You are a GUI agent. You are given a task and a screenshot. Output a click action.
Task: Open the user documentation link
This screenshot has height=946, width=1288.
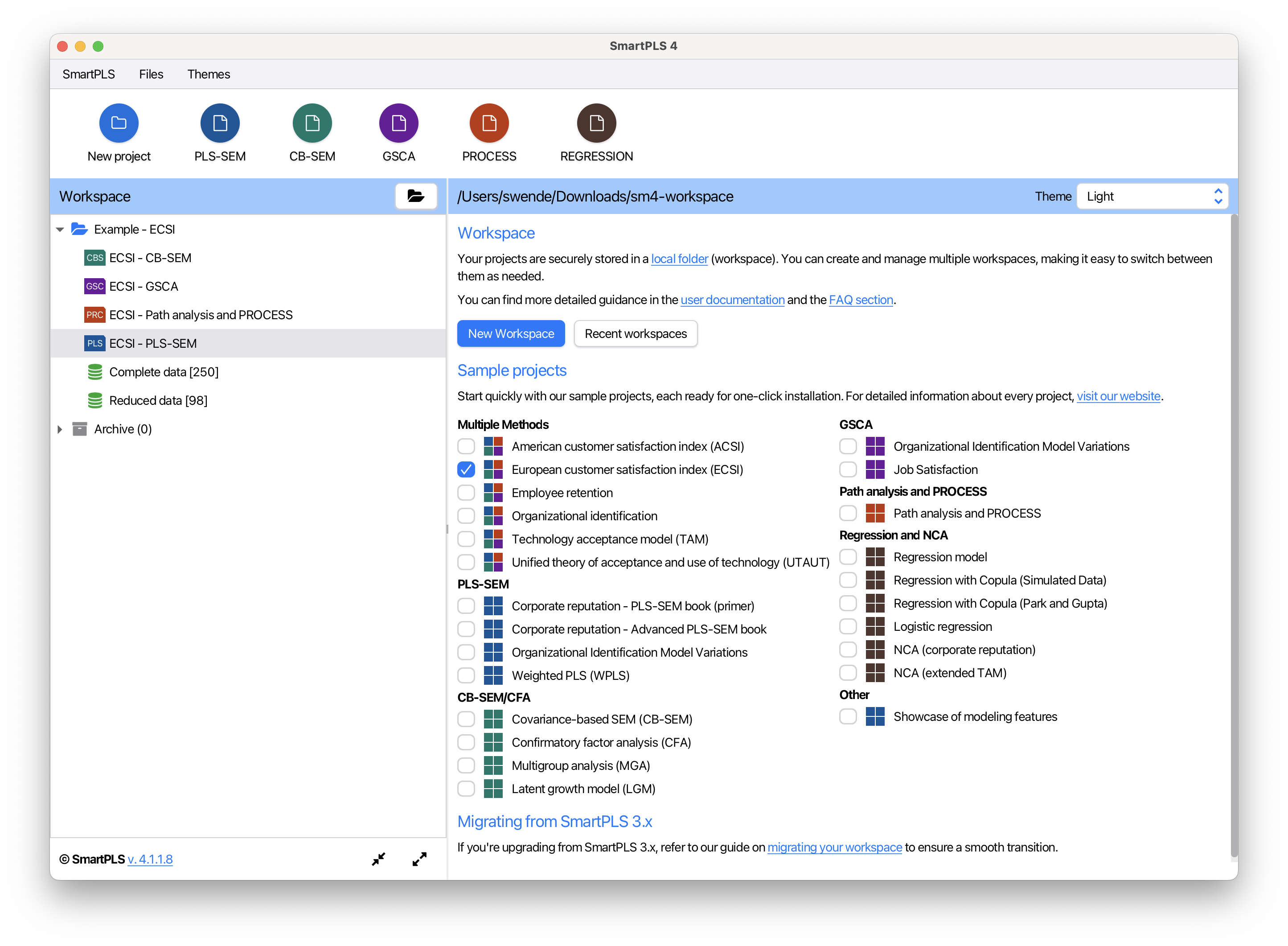[x=732, y=300]
